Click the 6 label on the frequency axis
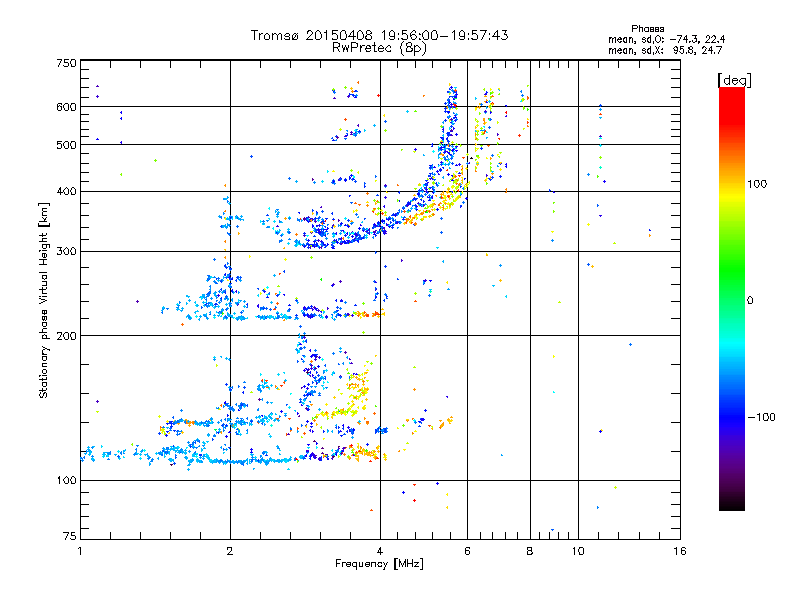The image size is (800, 600). tap(467, 551)
